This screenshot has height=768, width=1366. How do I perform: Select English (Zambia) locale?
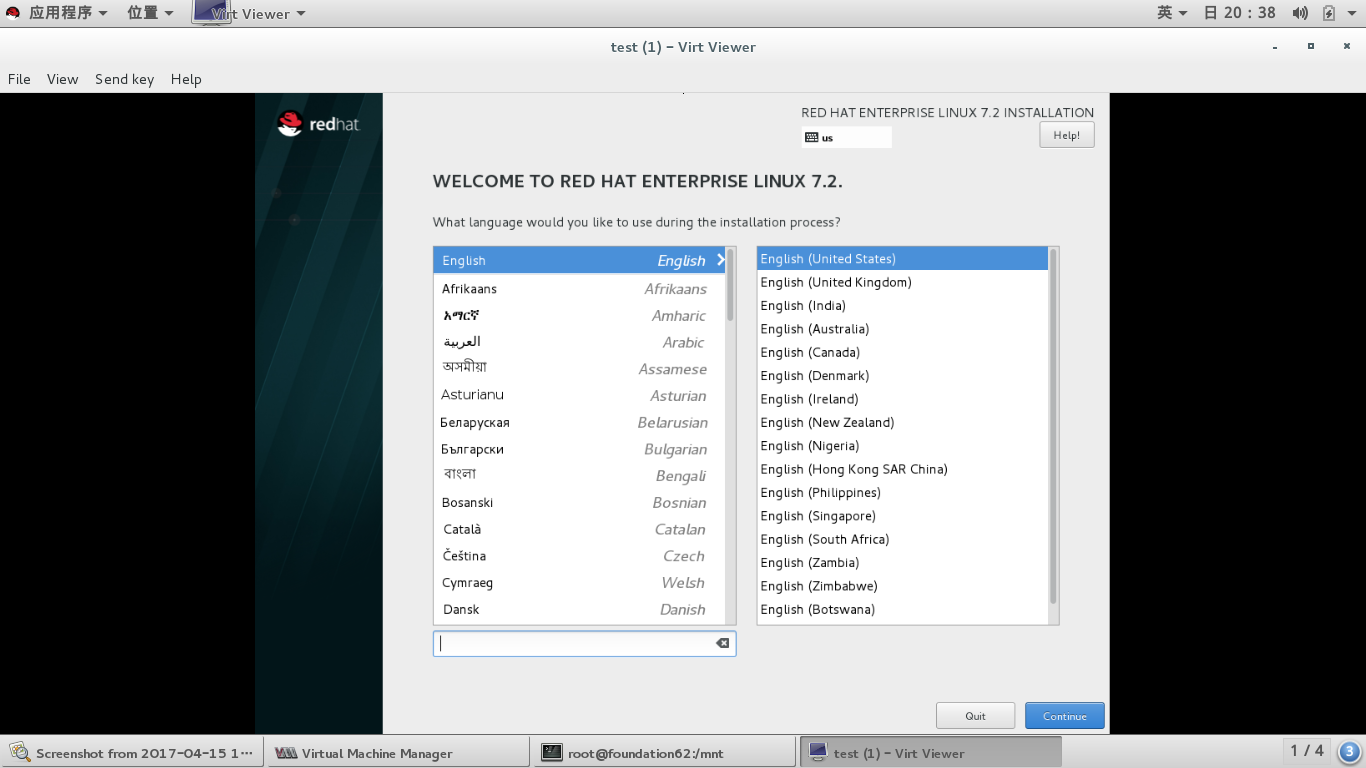[x=903, y=562]
